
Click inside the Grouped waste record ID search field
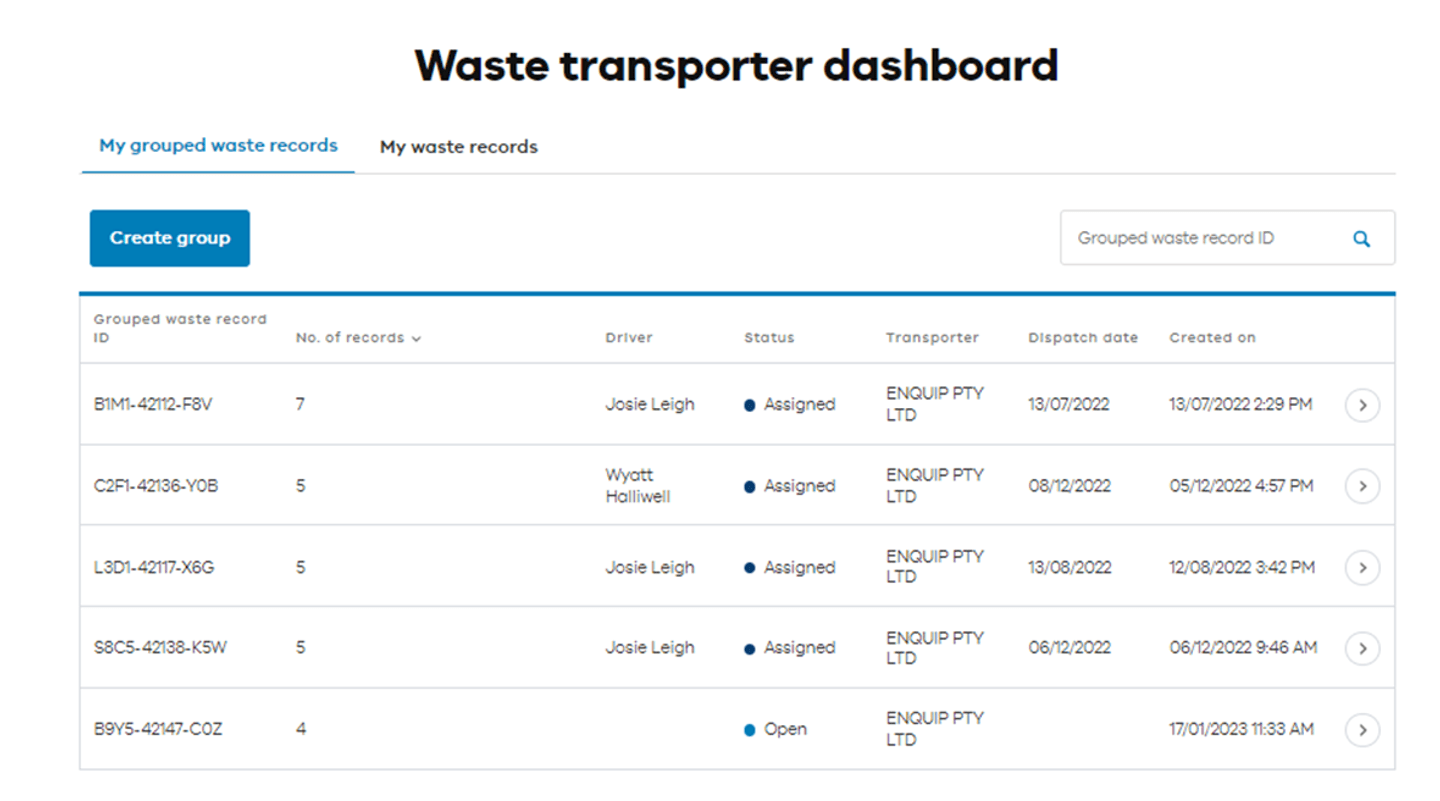(1180, 238)
